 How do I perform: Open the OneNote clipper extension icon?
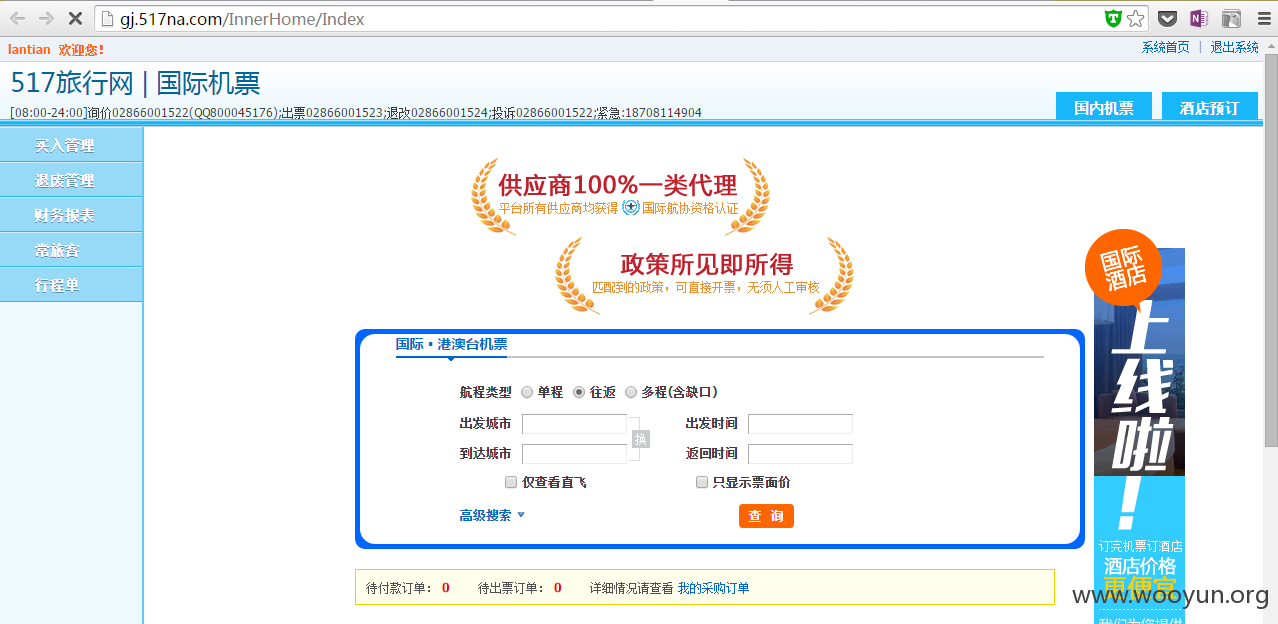[1199, 19]
